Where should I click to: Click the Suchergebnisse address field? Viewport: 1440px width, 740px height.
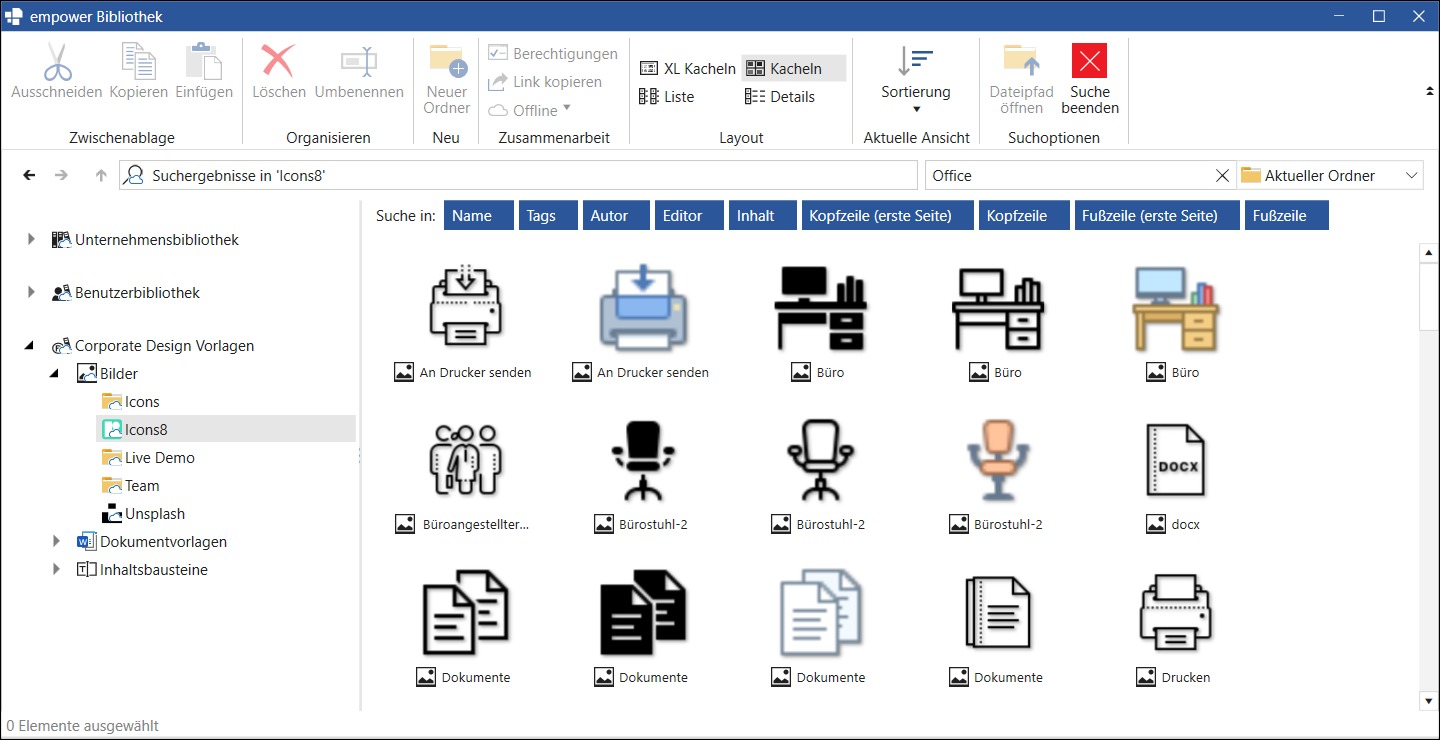tap(518, 175)
